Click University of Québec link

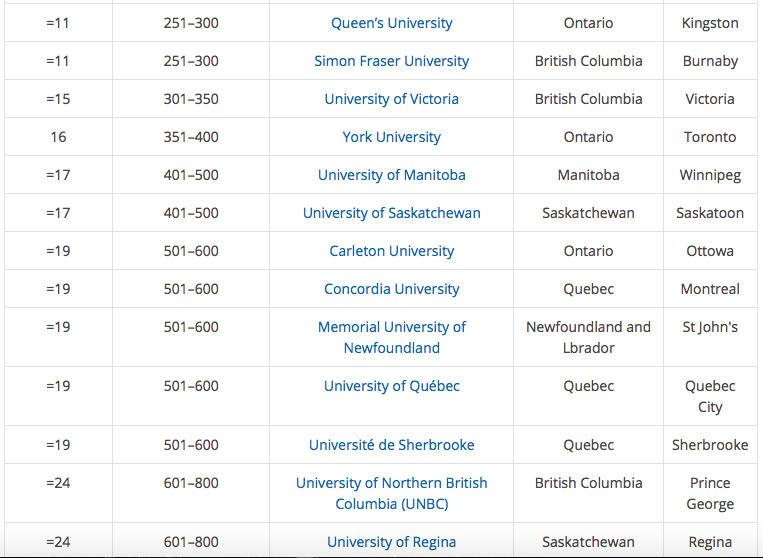pos(391,386)
